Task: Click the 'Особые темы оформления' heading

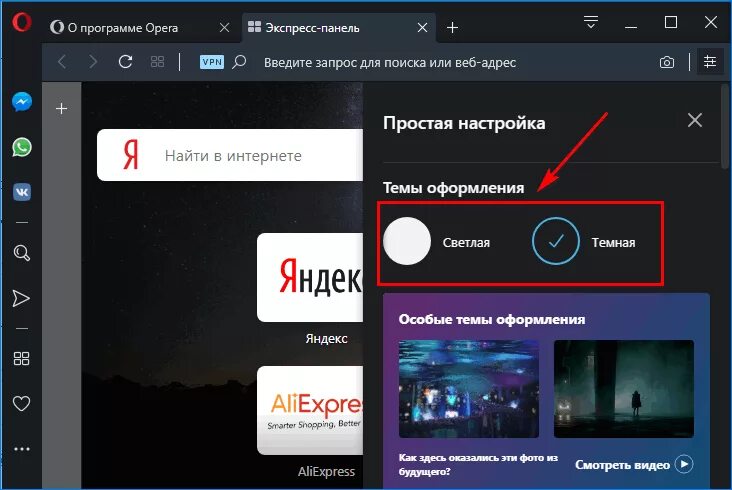Action: point(492,320)
